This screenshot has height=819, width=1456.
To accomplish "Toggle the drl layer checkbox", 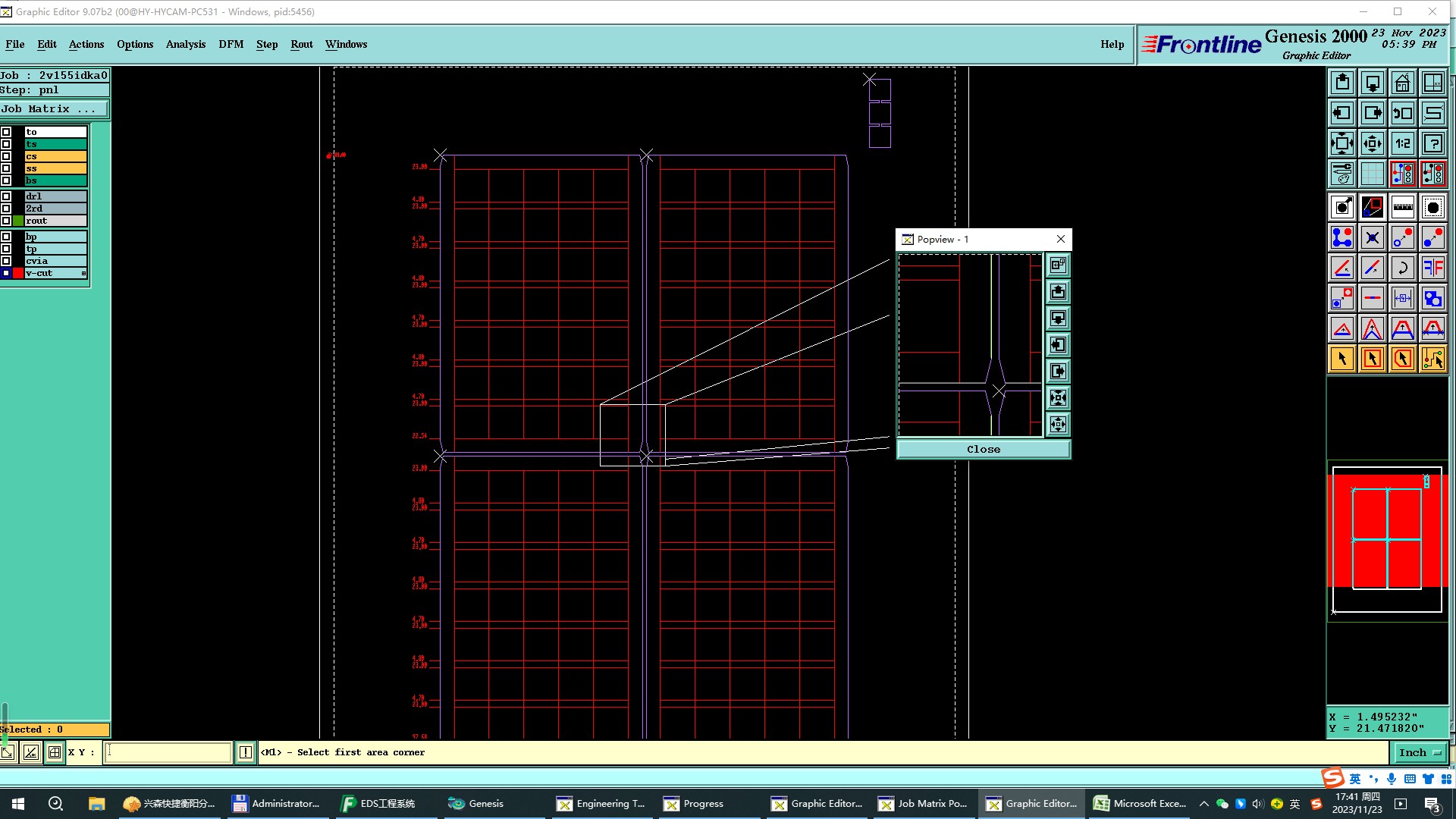I will (6, 196).
